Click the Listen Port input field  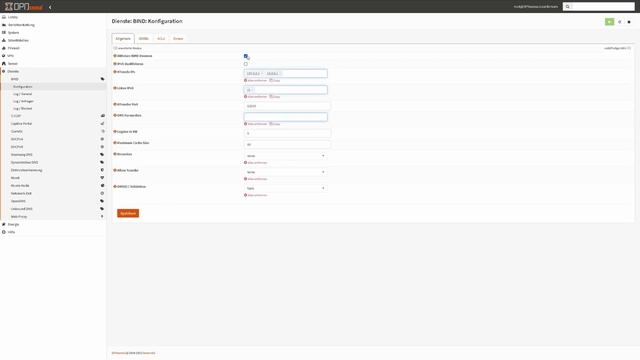click(287, 106)
